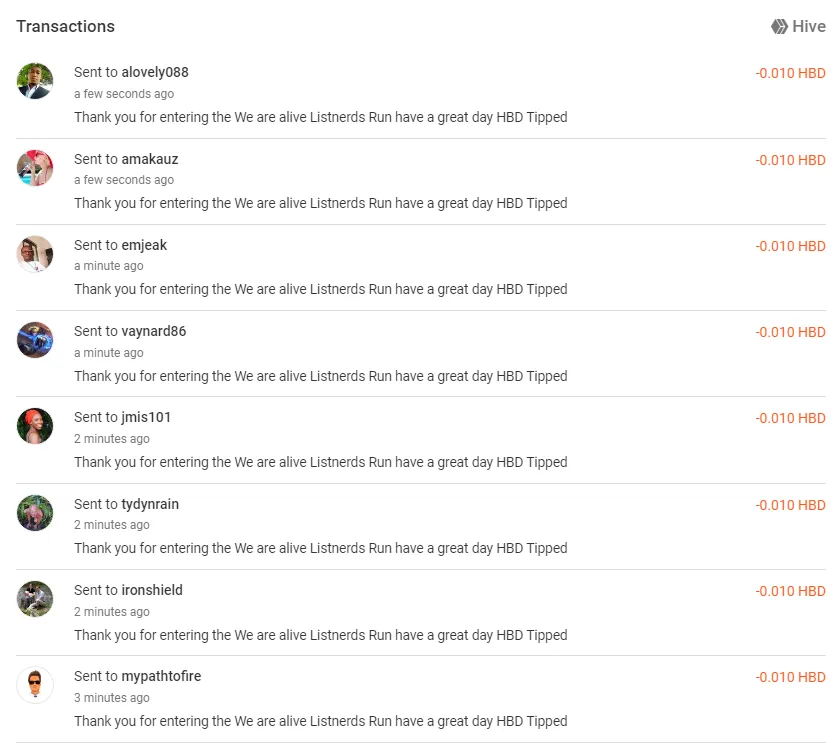838x743 pixels.
Task: Click tydynrain's avatar image
Action: [35, 513]
